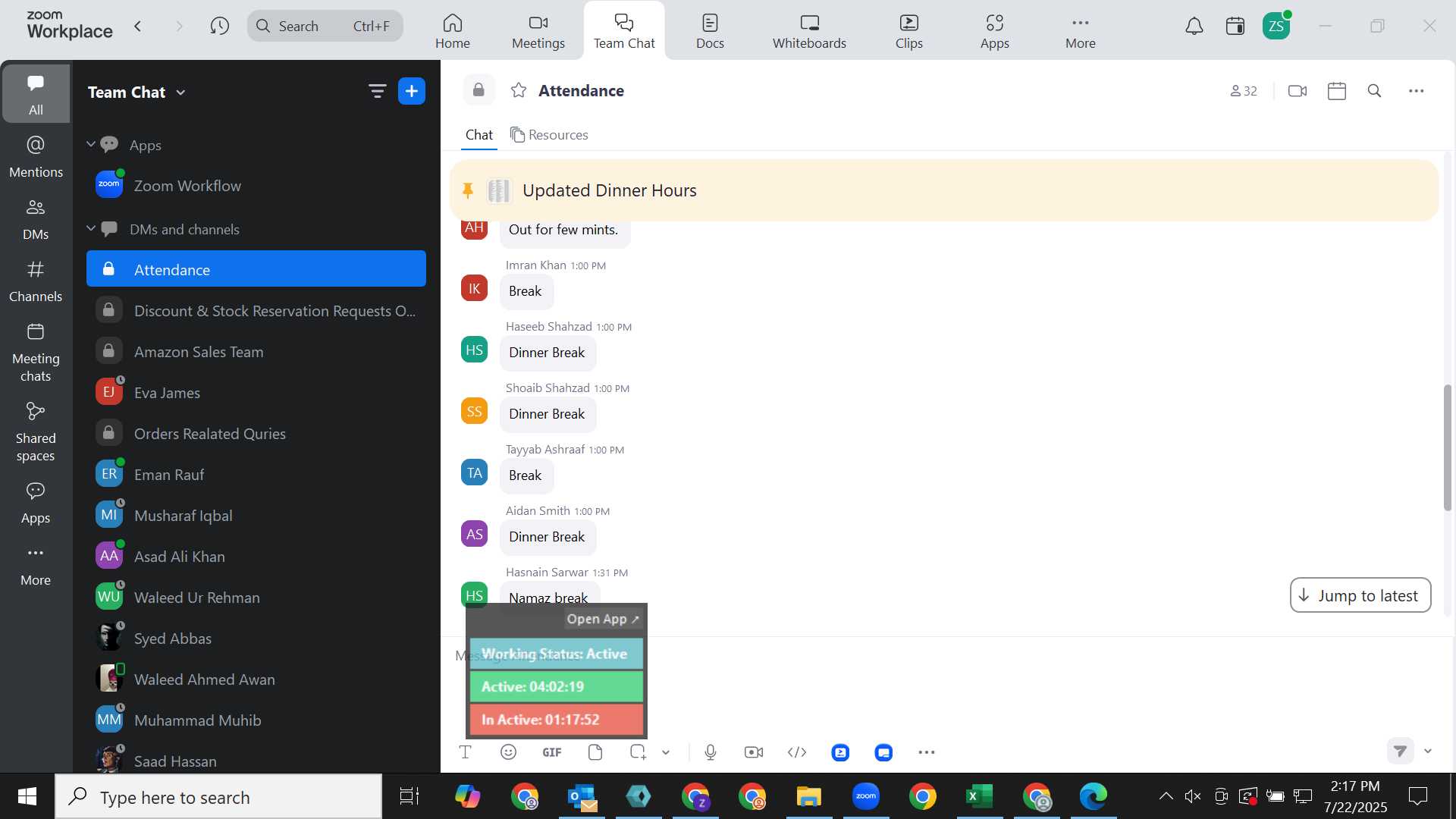Click the text formatting icon

pyautogui.click(x=466, y=752)
